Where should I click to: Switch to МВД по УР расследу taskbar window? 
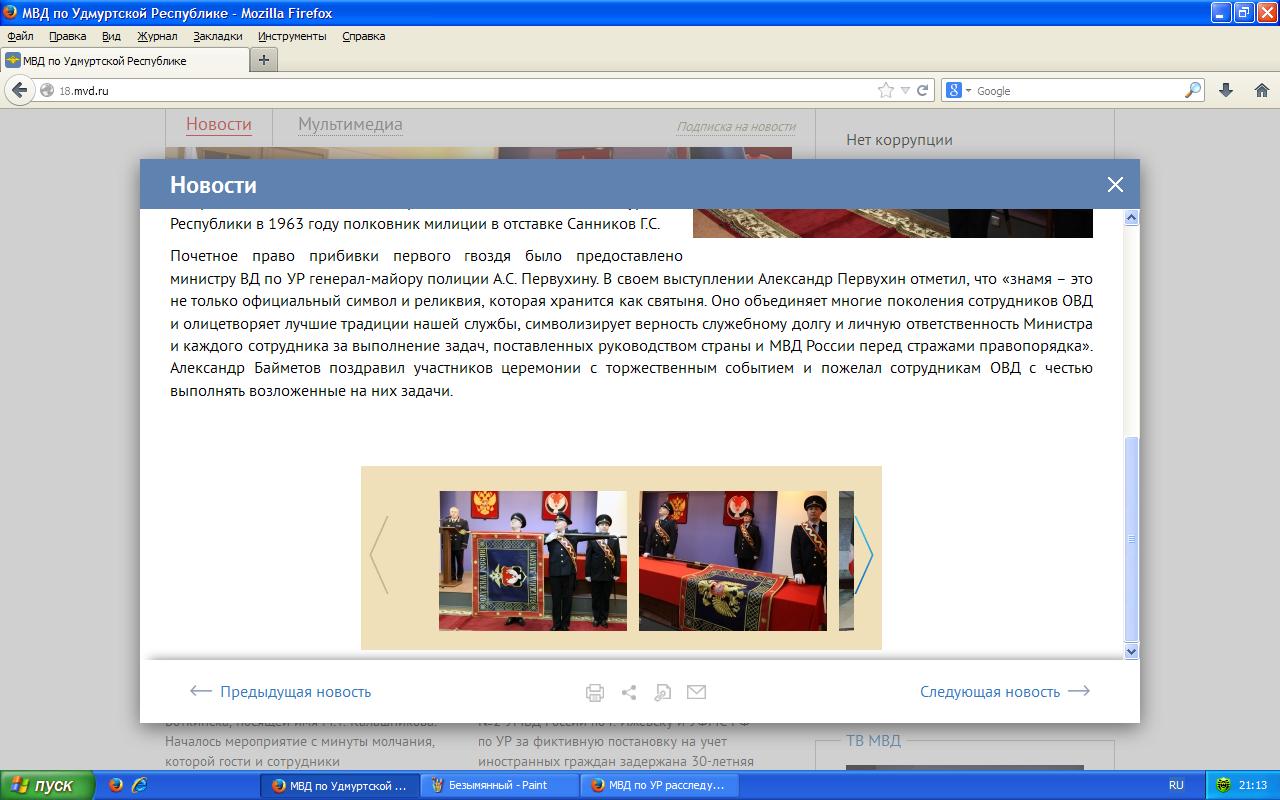659,785
